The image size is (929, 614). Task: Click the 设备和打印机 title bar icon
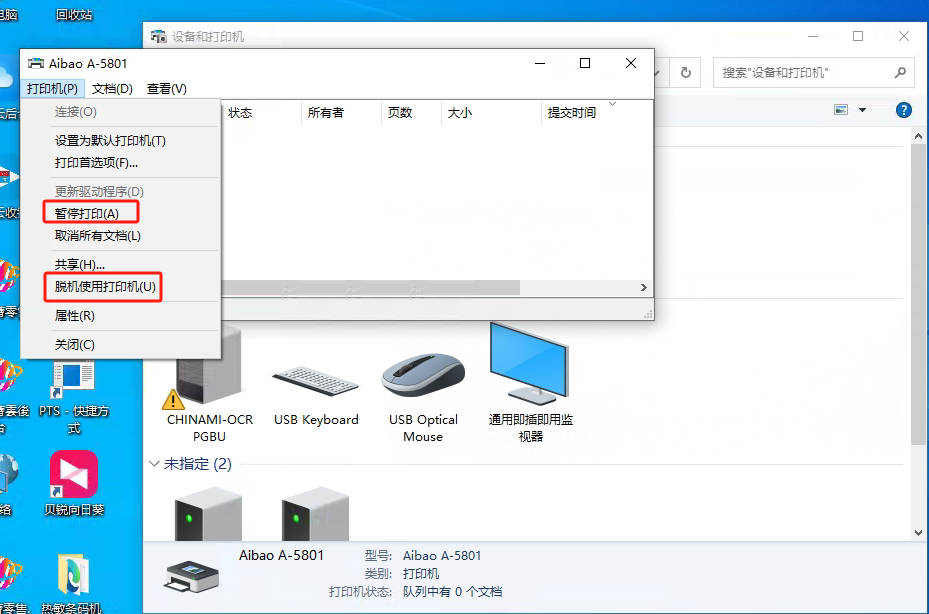pyautogui.click(x=158, y=37)
